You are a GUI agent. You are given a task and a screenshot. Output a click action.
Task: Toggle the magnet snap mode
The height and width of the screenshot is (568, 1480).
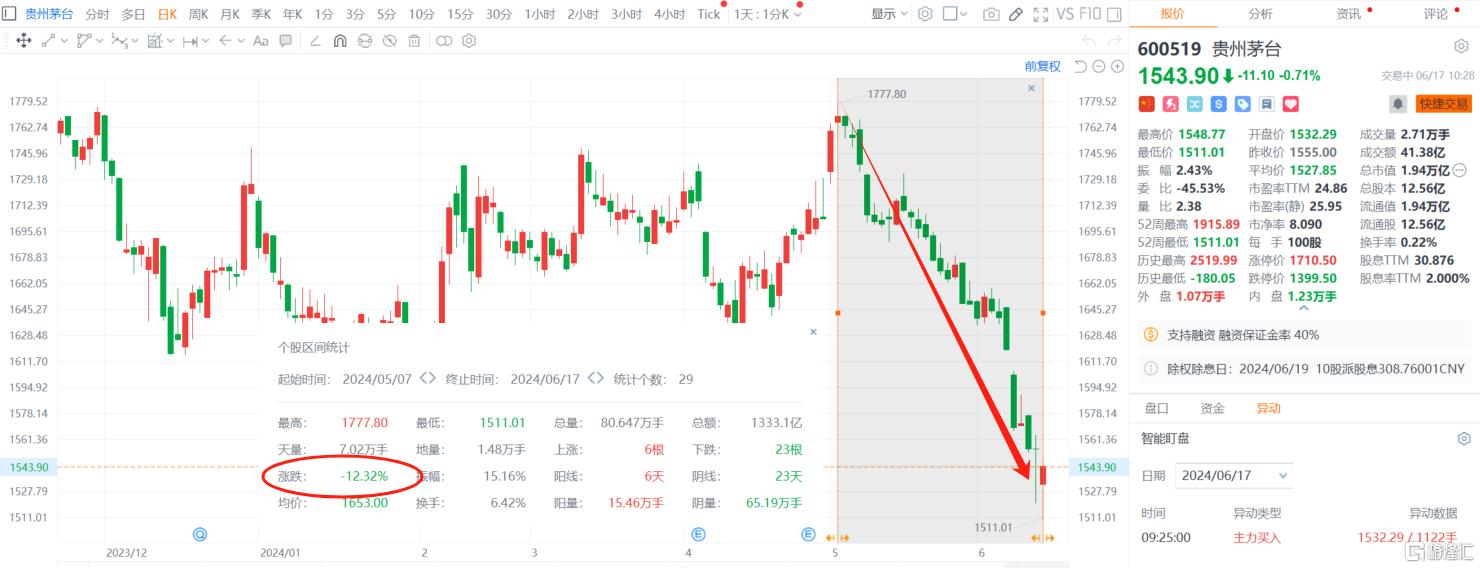coord(340,41)
